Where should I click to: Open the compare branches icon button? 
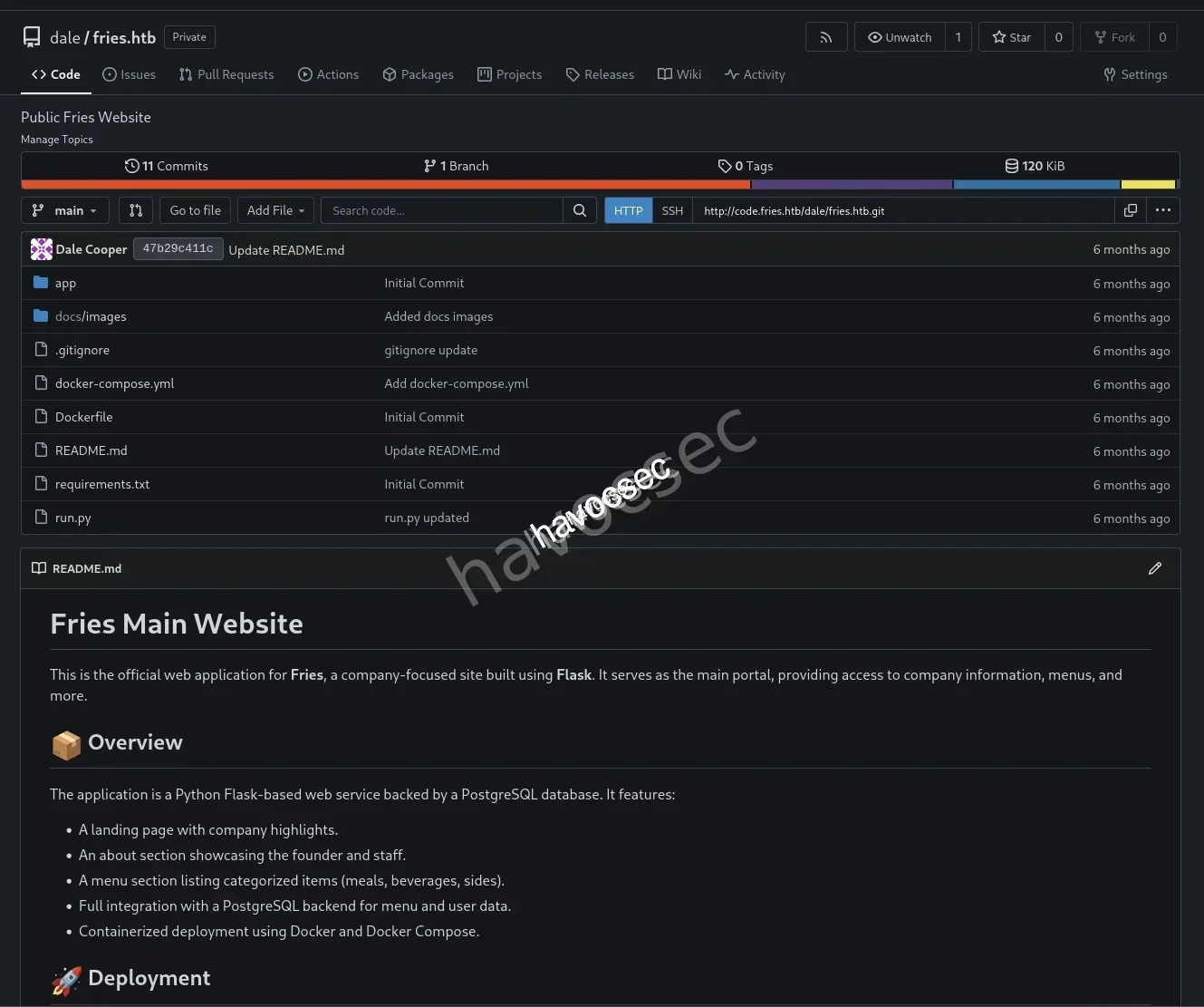point(136,210)
